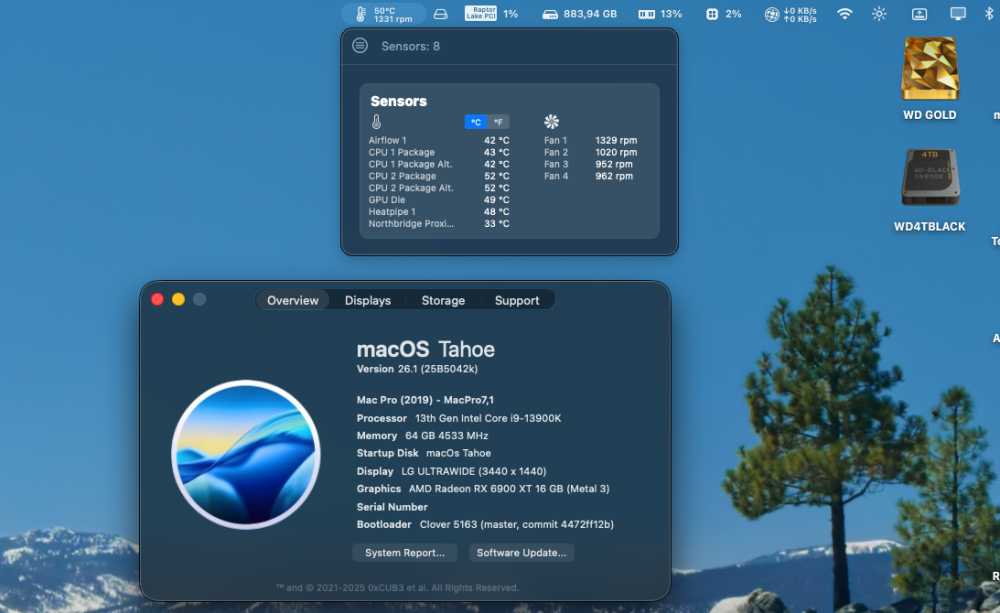The width and height of the screenshot is (1000, 613).
Task: Click the screen mirroring menu bar icon
Action: click(x=919, y=14)
